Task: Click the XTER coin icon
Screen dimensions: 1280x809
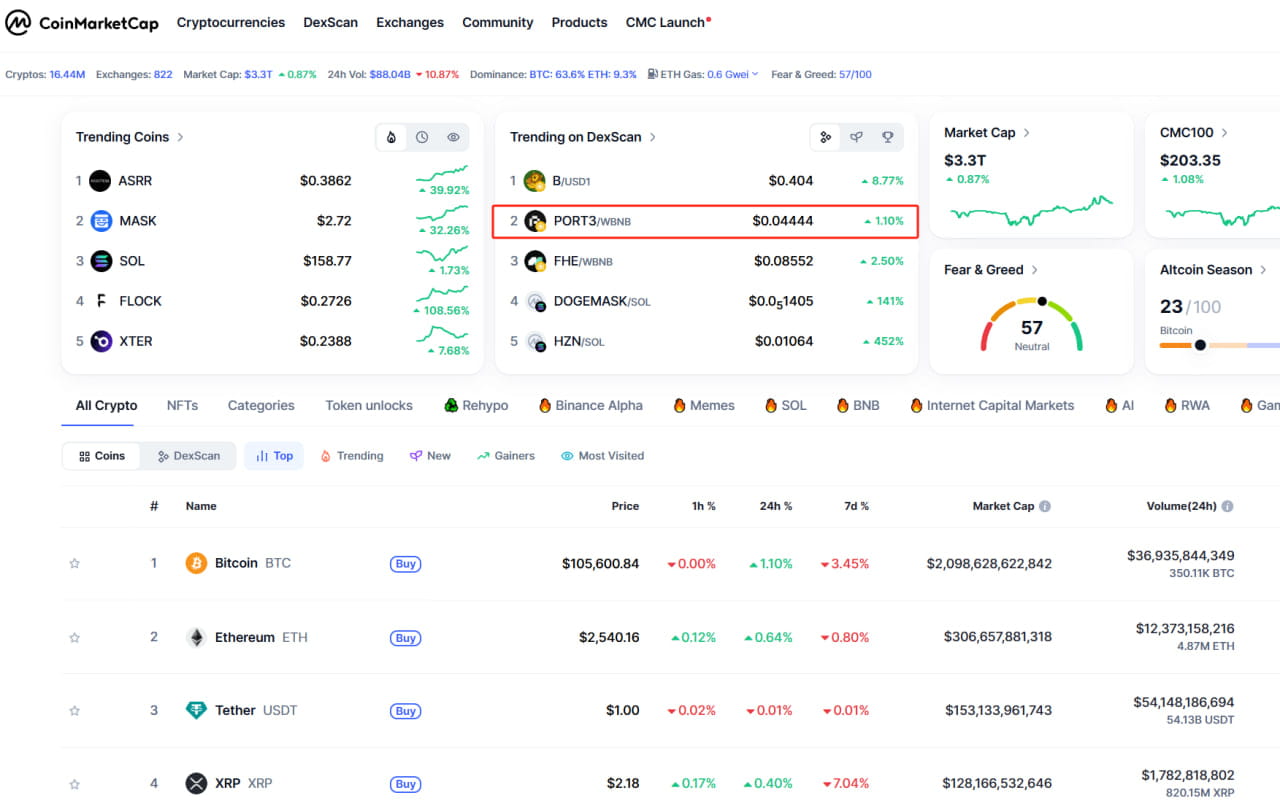Action: (x=100, y=341)
